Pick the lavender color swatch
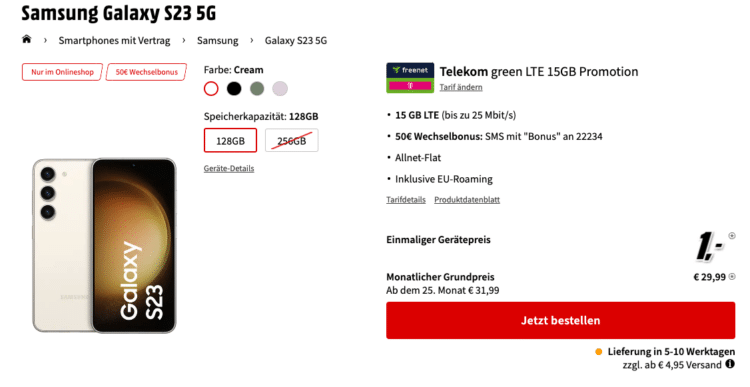Screen dimensions: 750x387 [x=280, y=88]
